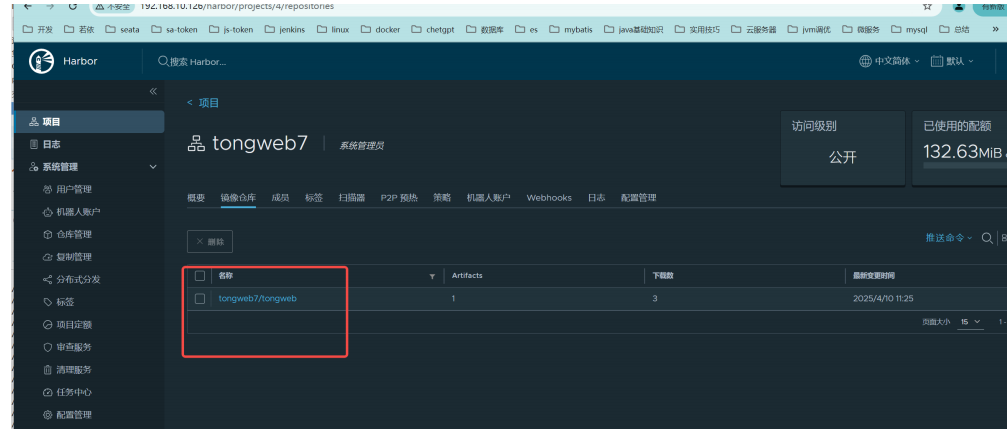Click the 分布式分发 share icon
The width and height of the screenshot is (1007, 429).
tap(47, 279)
